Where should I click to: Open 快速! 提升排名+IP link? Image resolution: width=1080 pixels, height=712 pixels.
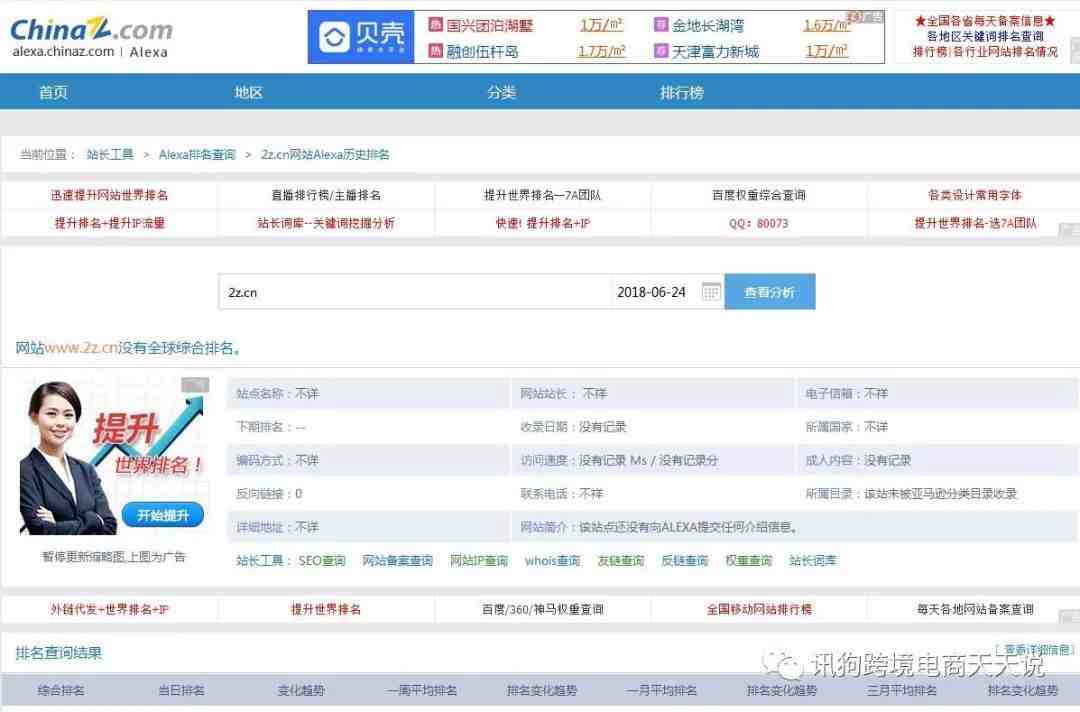[x=543, y=223]
